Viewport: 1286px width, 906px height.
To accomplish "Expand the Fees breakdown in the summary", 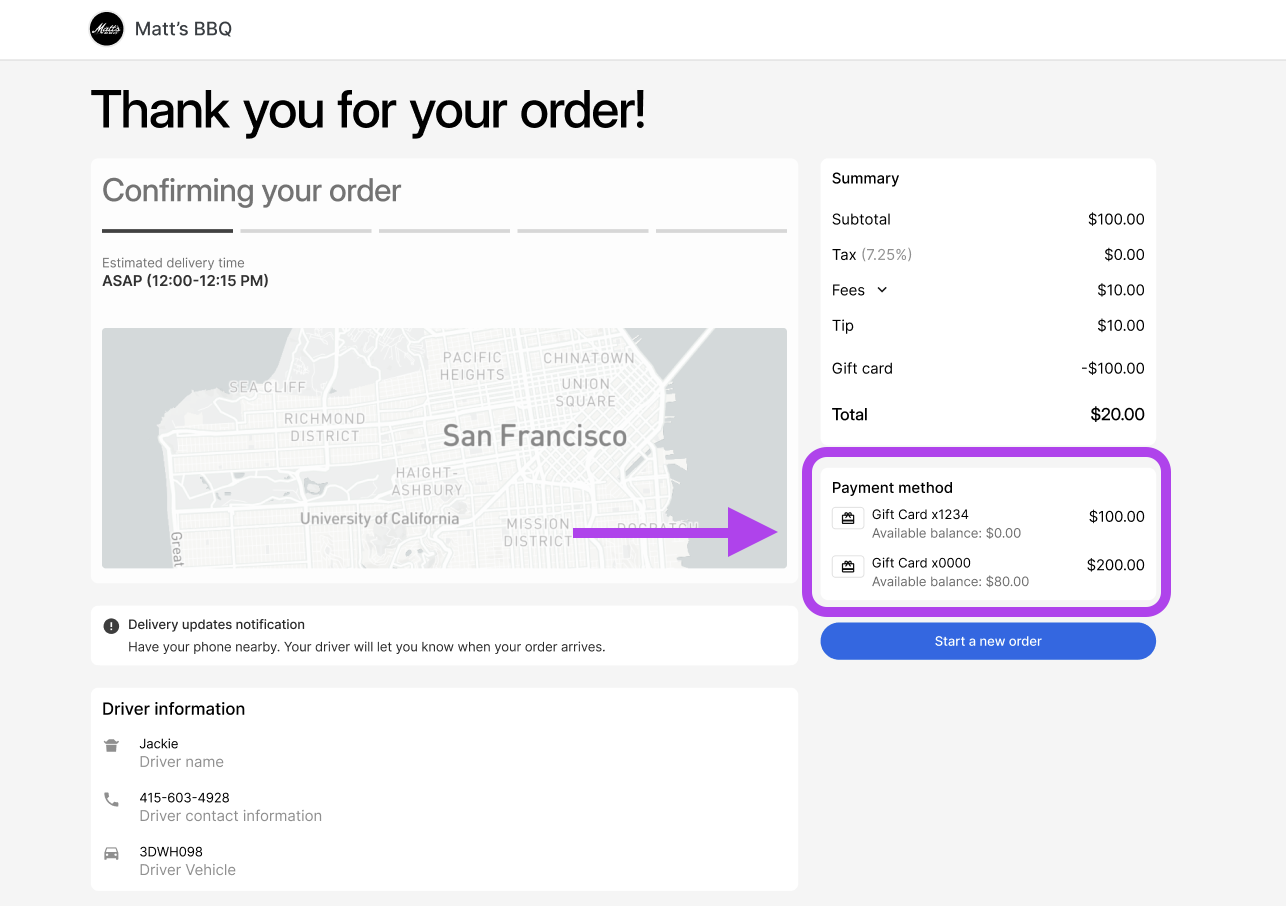I will (x=880, y=290).
